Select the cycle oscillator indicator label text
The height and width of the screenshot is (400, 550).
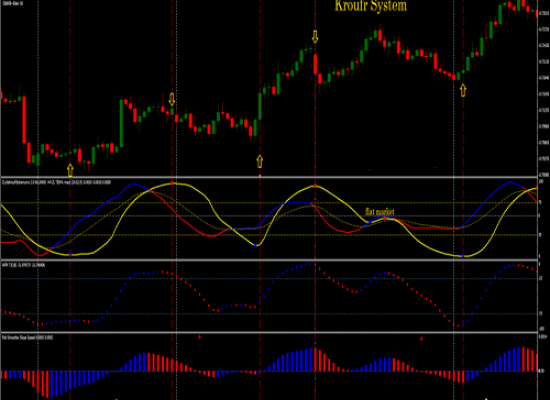point(56,182)
